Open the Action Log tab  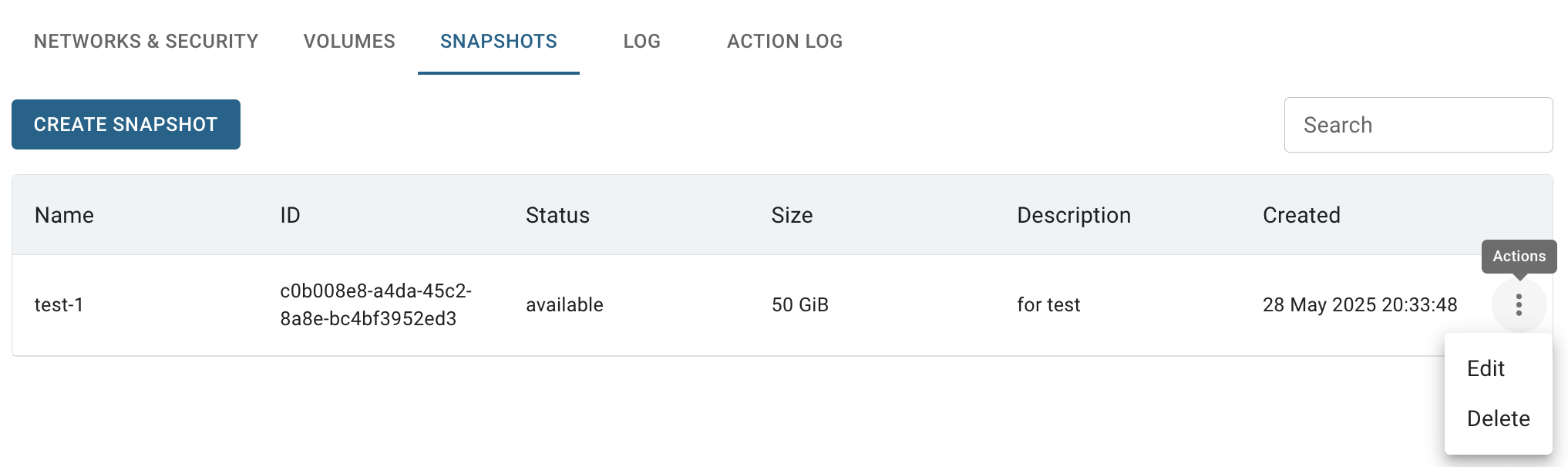[785, 41]
